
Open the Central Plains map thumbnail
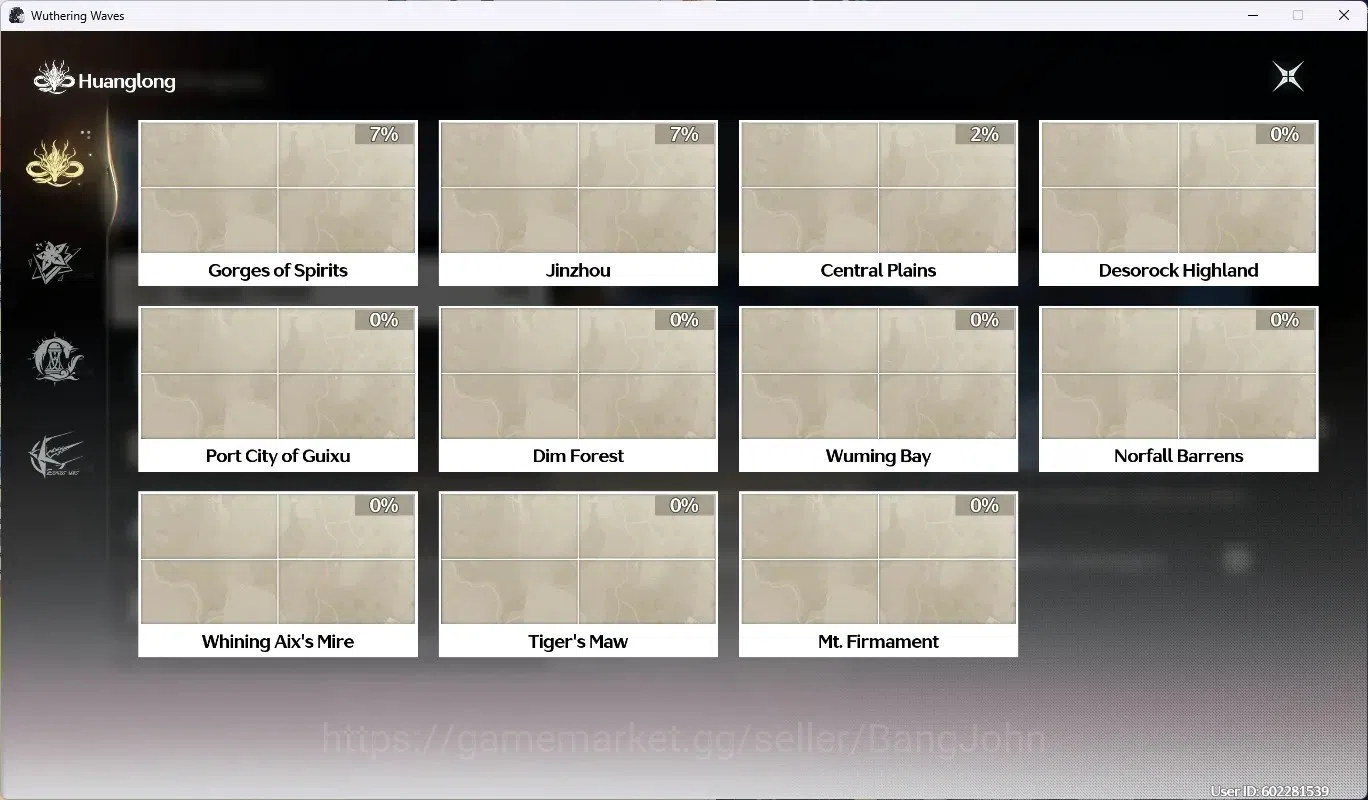pyautogui.click(x=878, y=188)
